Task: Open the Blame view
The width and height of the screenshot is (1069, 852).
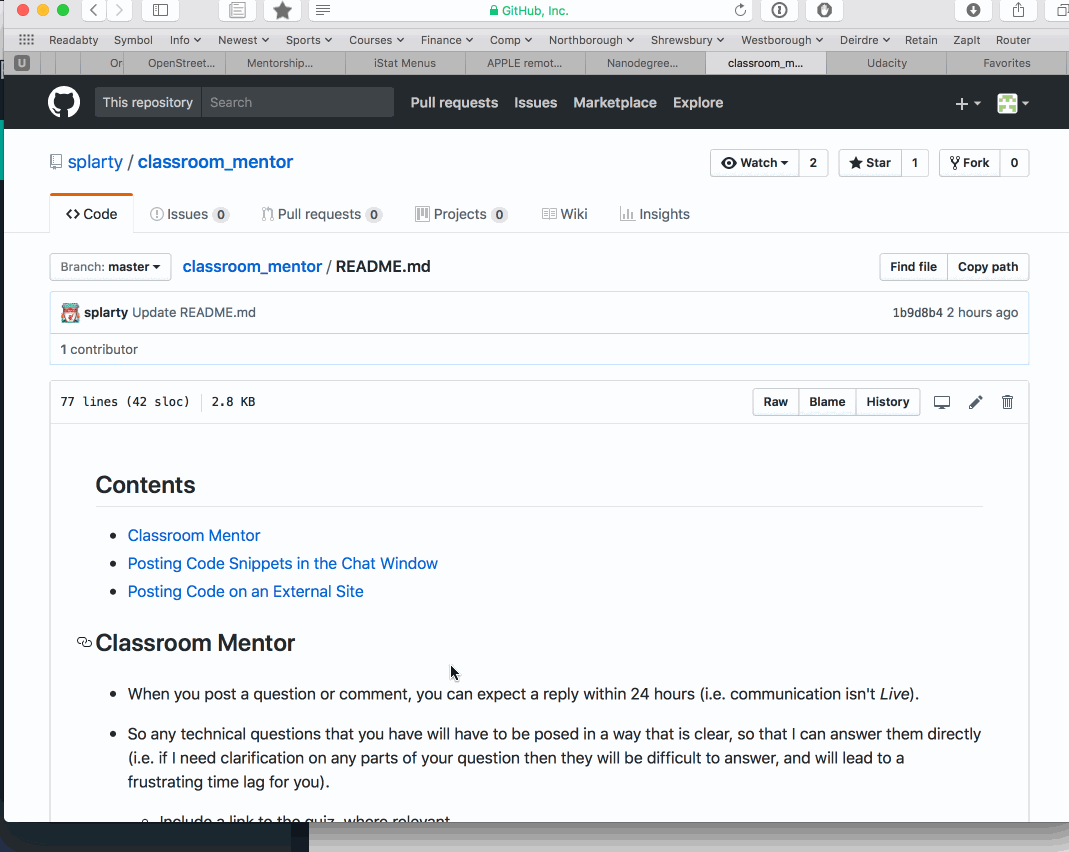Action: point(827,402)
